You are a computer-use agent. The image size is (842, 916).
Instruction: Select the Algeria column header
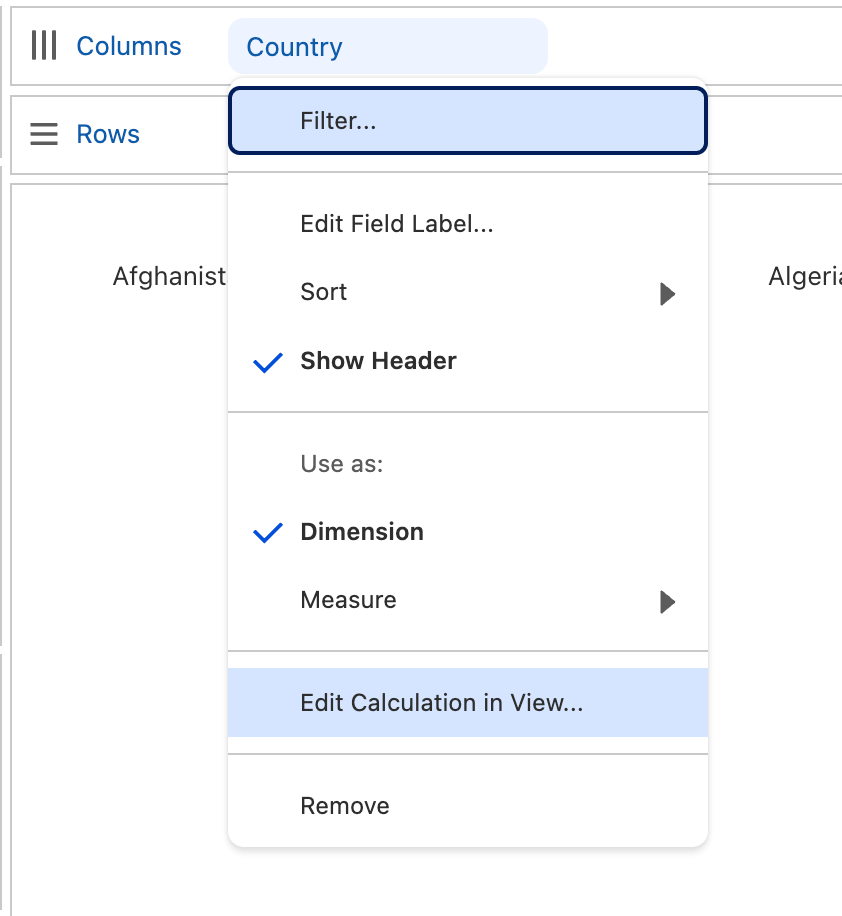point(804,277)
